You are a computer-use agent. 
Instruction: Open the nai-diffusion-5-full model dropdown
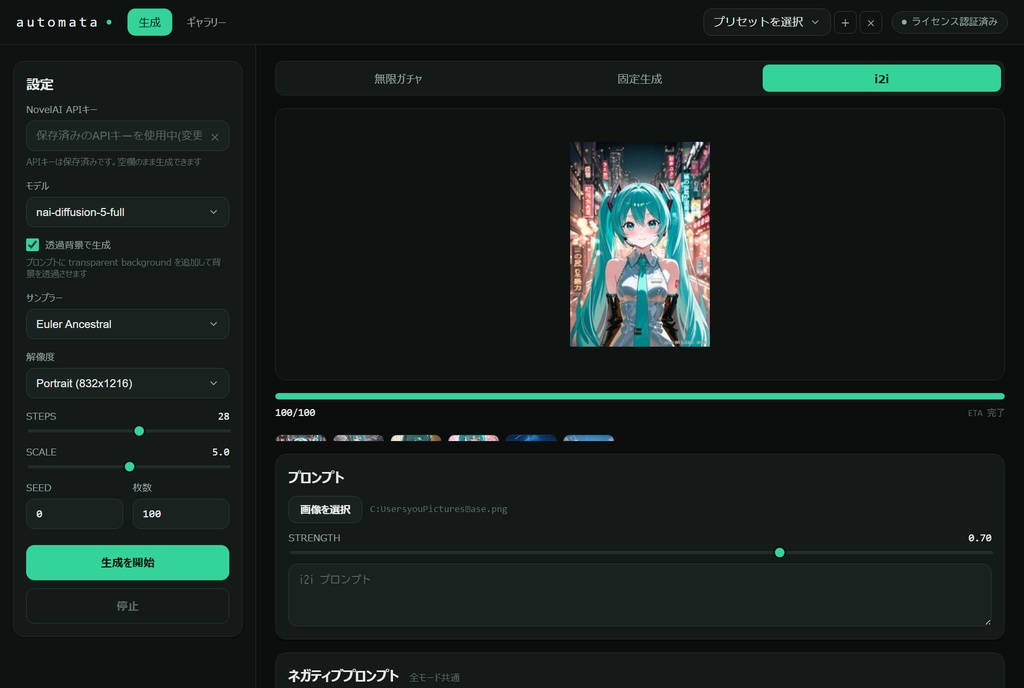click(127, 212)
